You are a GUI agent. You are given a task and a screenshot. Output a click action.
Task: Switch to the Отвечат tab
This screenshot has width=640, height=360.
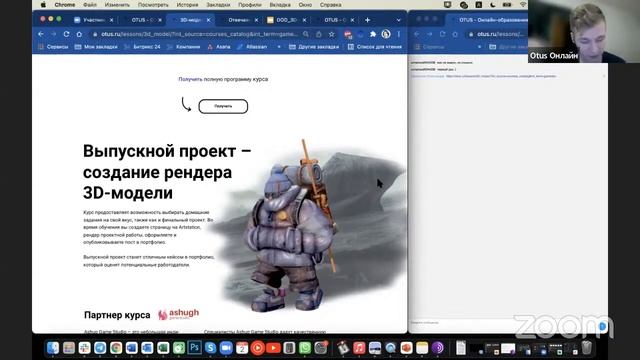(239, 20)
